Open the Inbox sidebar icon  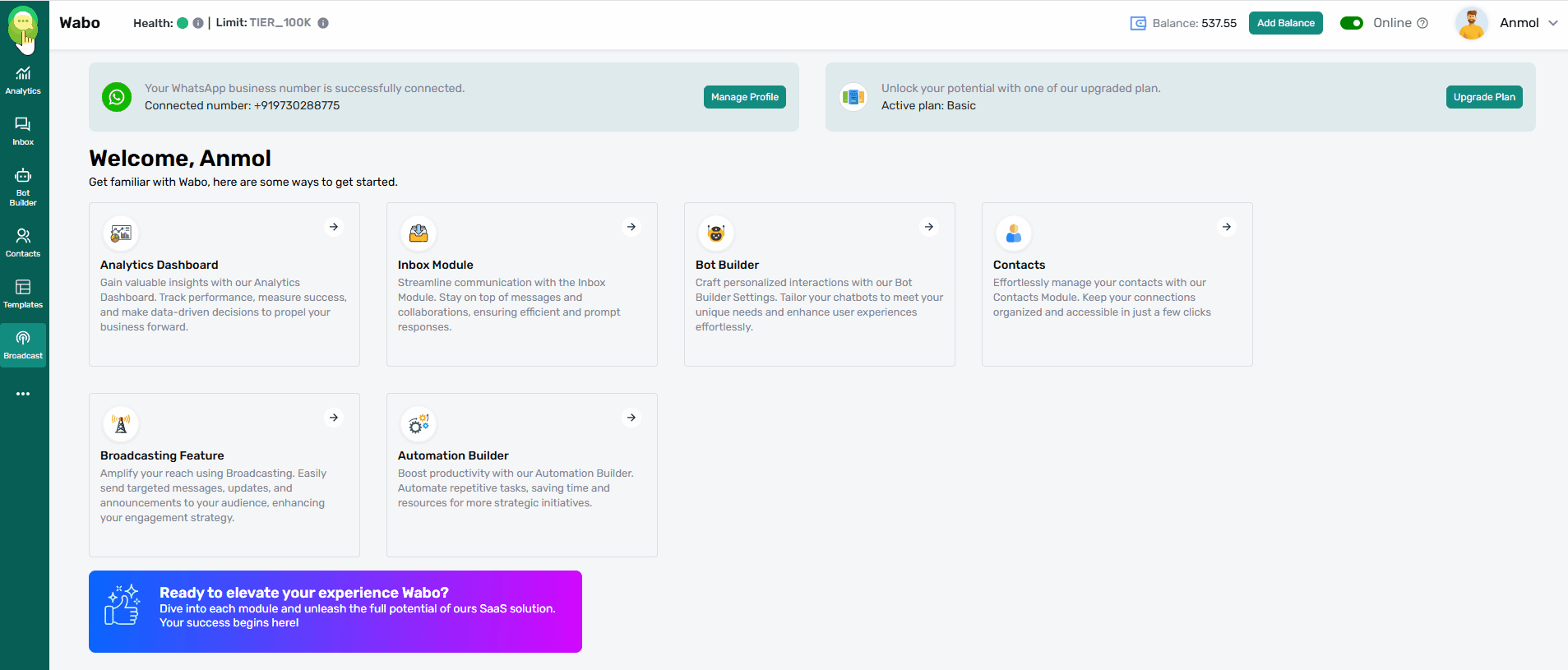[23, 131]
